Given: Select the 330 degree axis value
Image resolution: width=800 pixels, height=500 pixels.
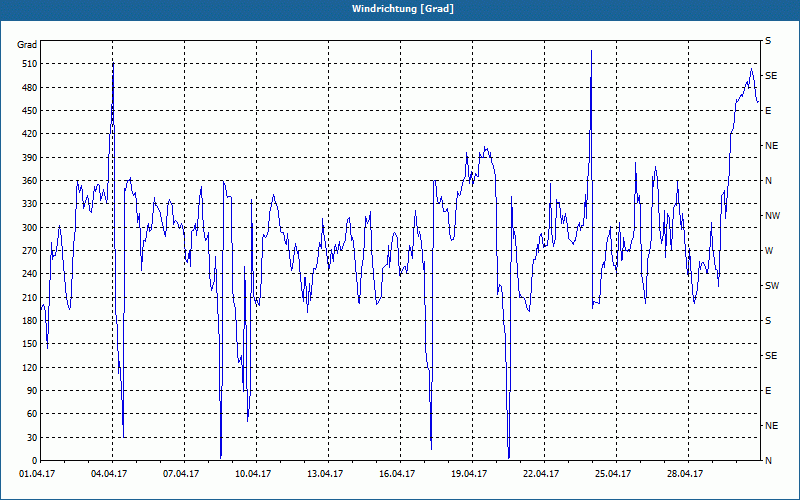Looking at the screenshot, I should coord(30,204).
